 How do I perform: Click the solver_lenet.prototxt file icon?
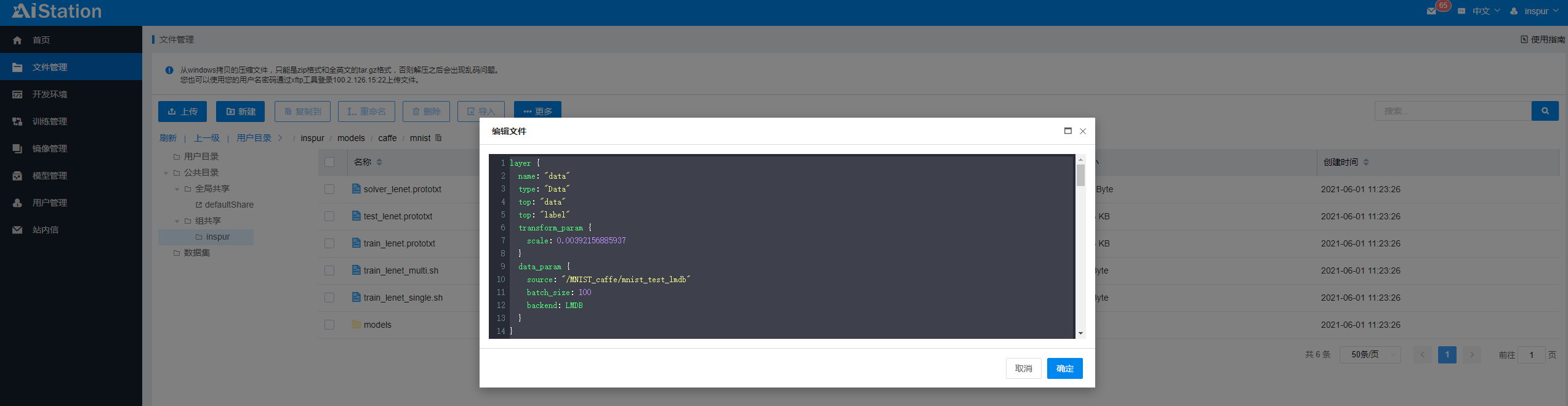pos(356,189)
